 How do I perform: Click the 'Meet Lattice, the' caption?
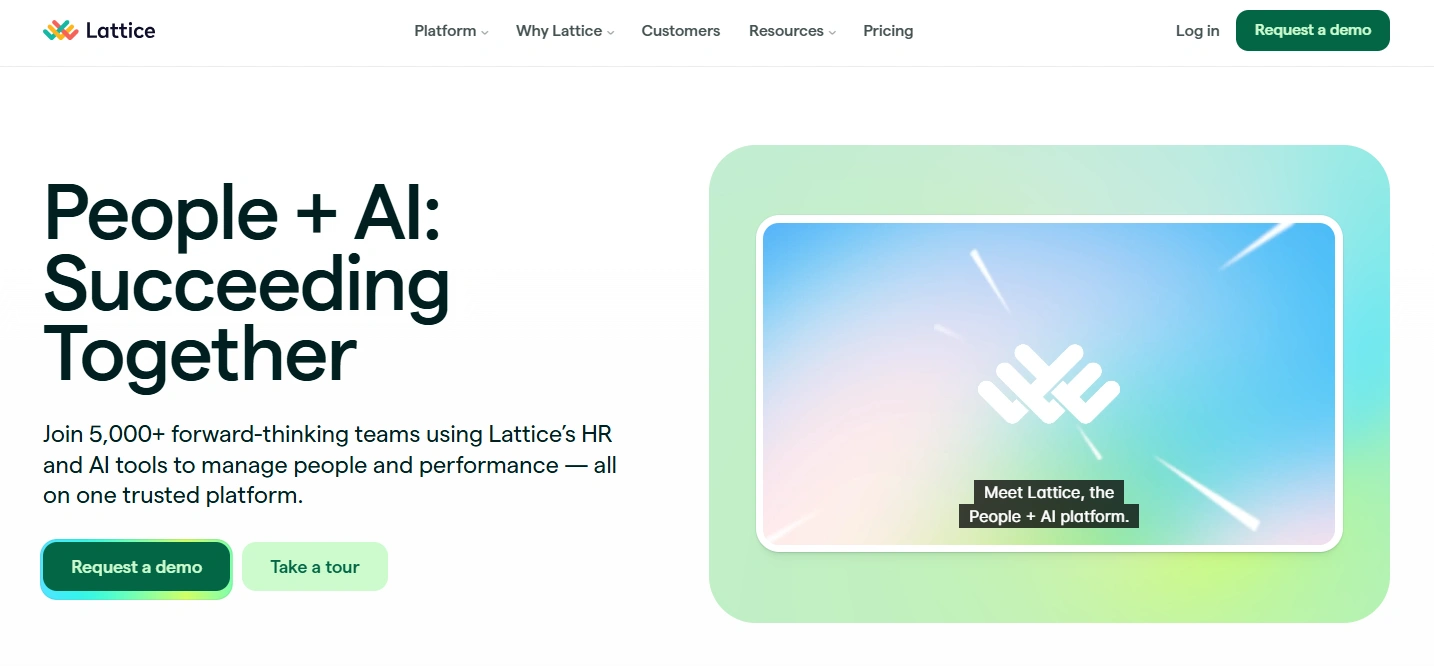click(x=1049, y=492)
